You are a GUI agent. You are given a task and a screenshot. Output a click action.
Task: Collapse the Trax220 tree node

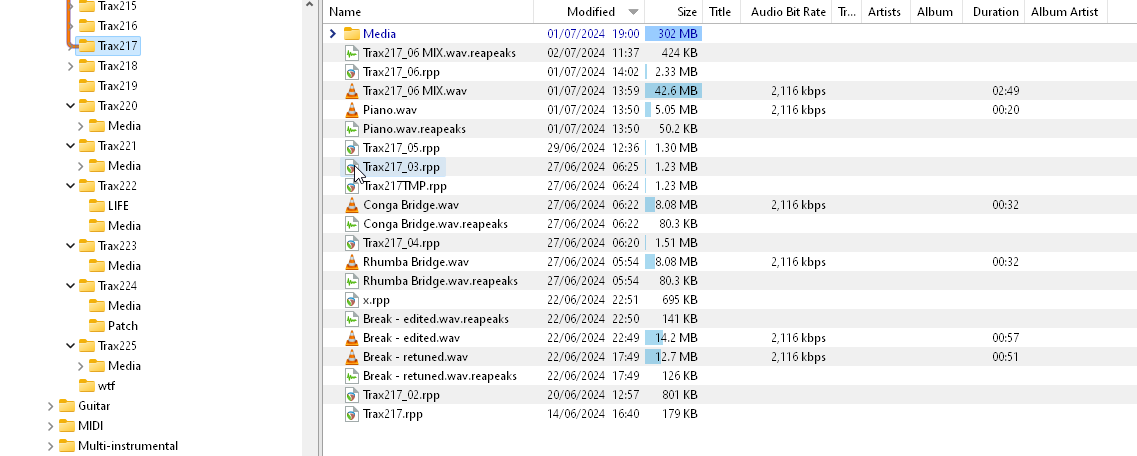(x=70, y=106)
